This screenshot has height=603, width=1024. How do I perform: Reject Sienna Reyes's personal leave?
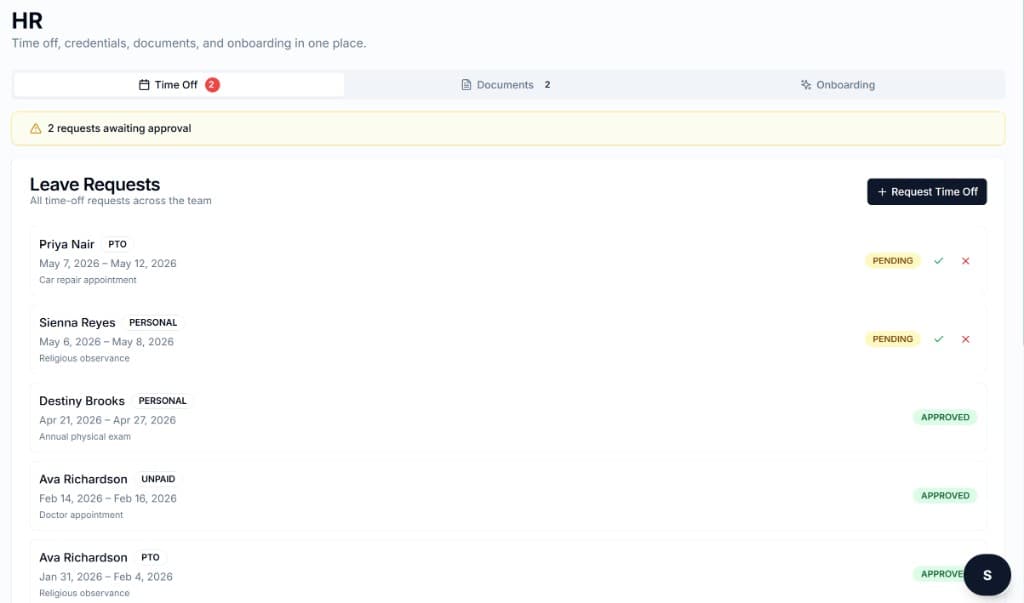[x=965, y=339]
